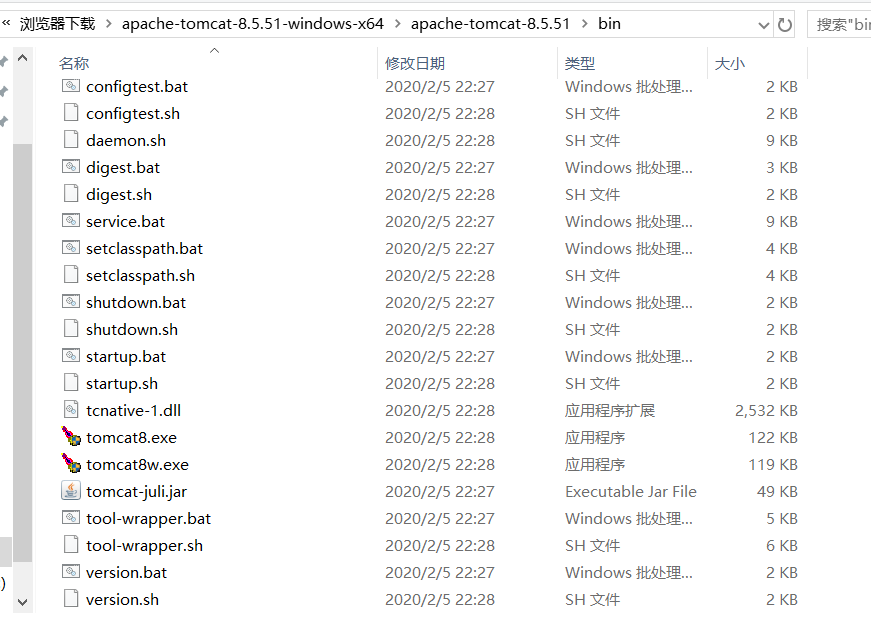Select the daemon.sh file icon
Image resolution: width=871 pixels, height=619 pixels.
71,140
